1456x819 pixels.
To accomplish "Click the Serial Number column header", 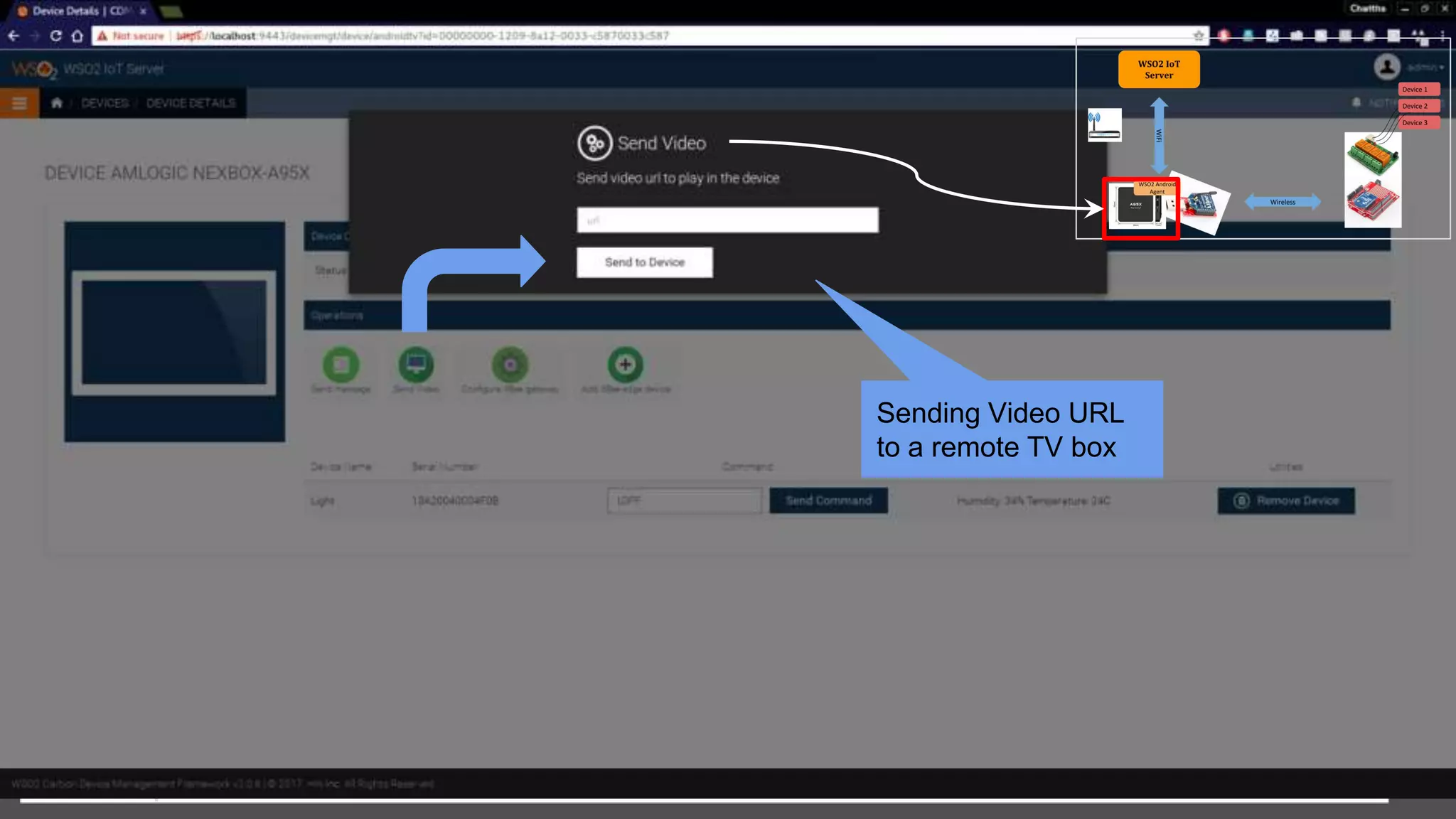I will pyautogui.click(x=445, y=466).
